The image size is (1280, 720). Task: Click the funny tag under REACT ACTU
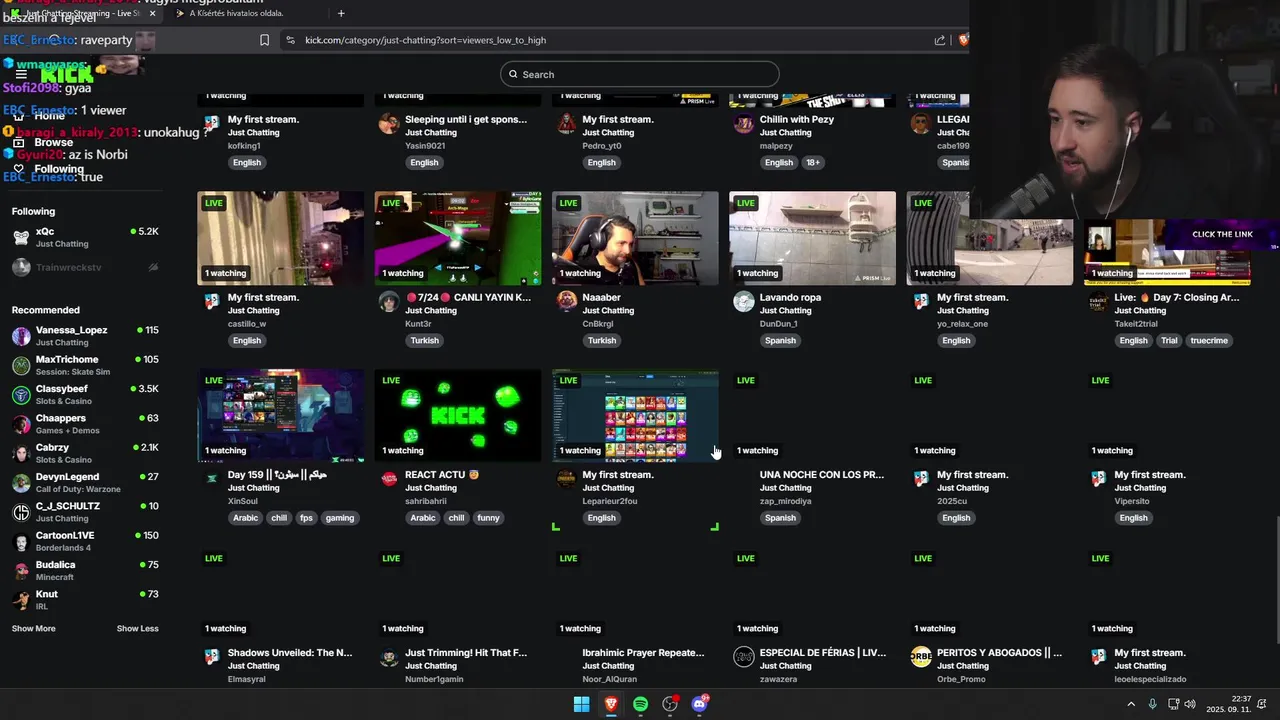488,518
